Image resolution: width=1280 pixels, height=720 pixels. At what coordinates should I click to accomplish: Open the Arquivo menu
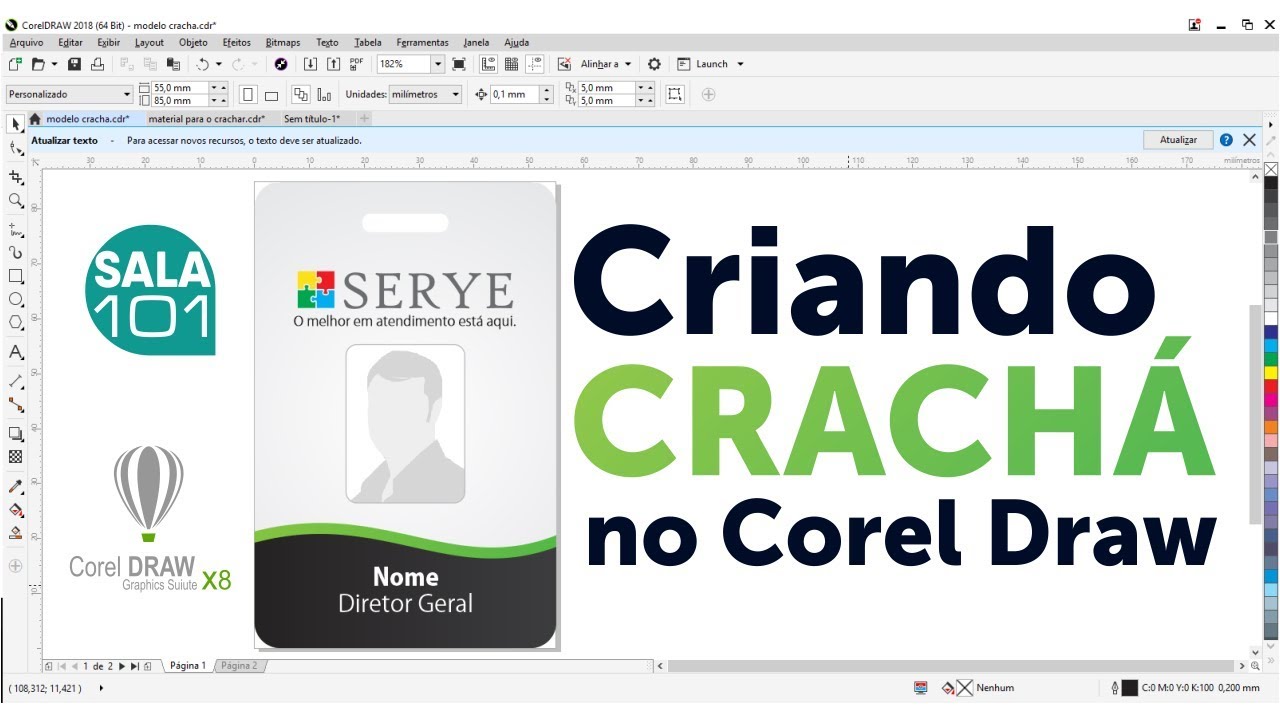click(27, 43)
